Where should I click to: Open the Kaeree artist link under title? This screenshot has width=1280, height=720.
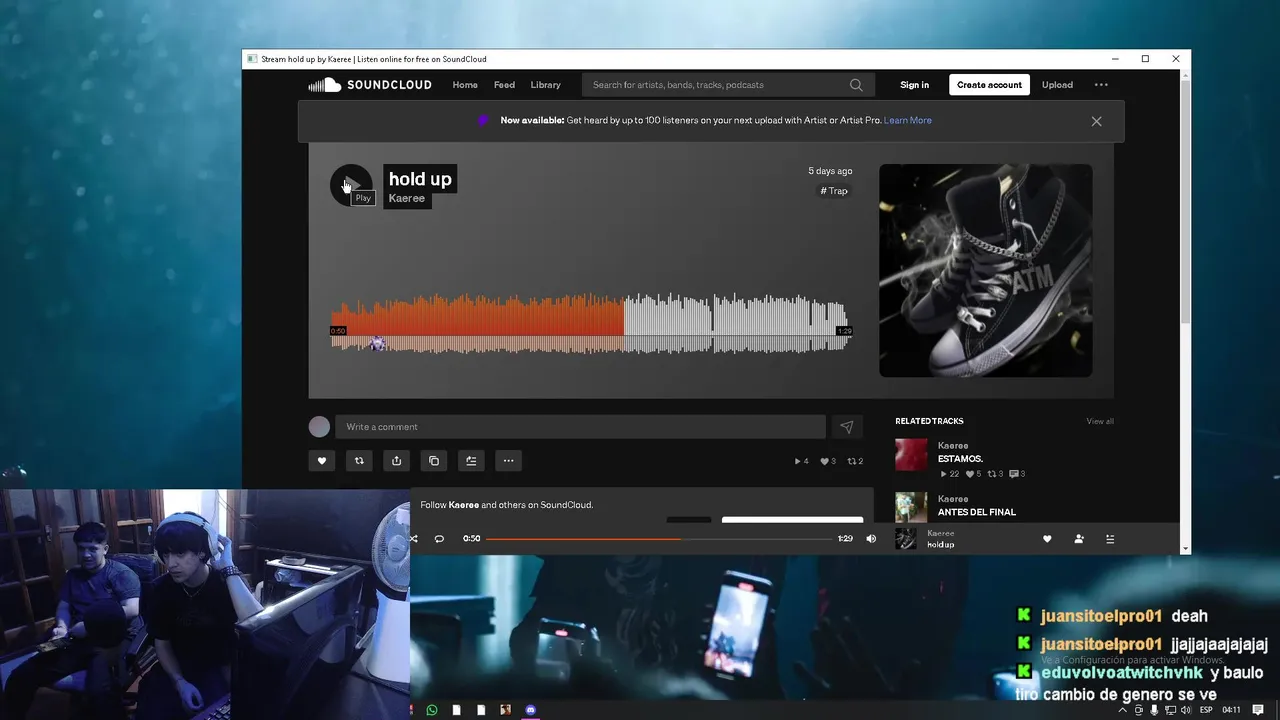click(406, 198)
